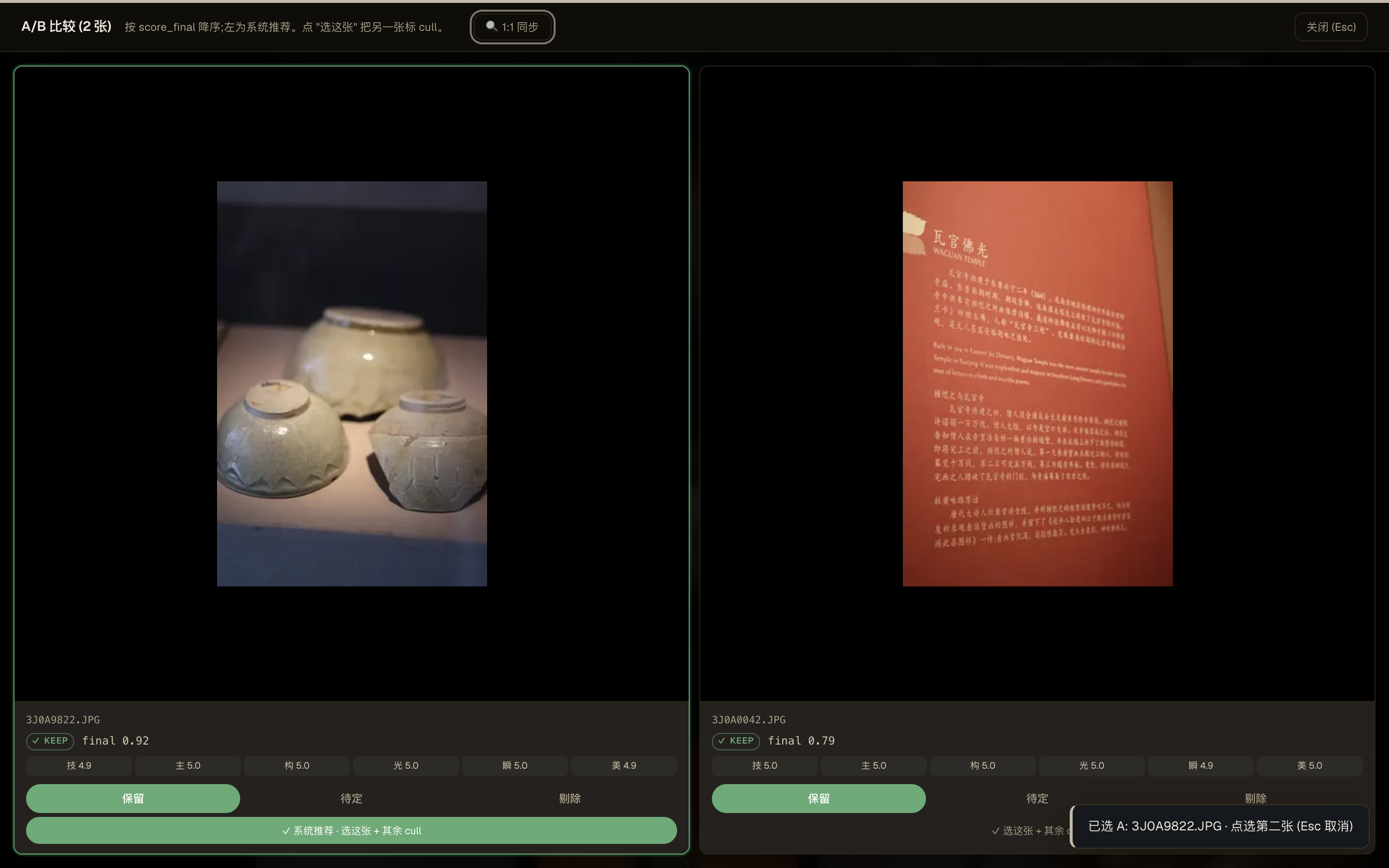
Task: Open the celadon bowls photo 3J0A9822
Action: 352,383
